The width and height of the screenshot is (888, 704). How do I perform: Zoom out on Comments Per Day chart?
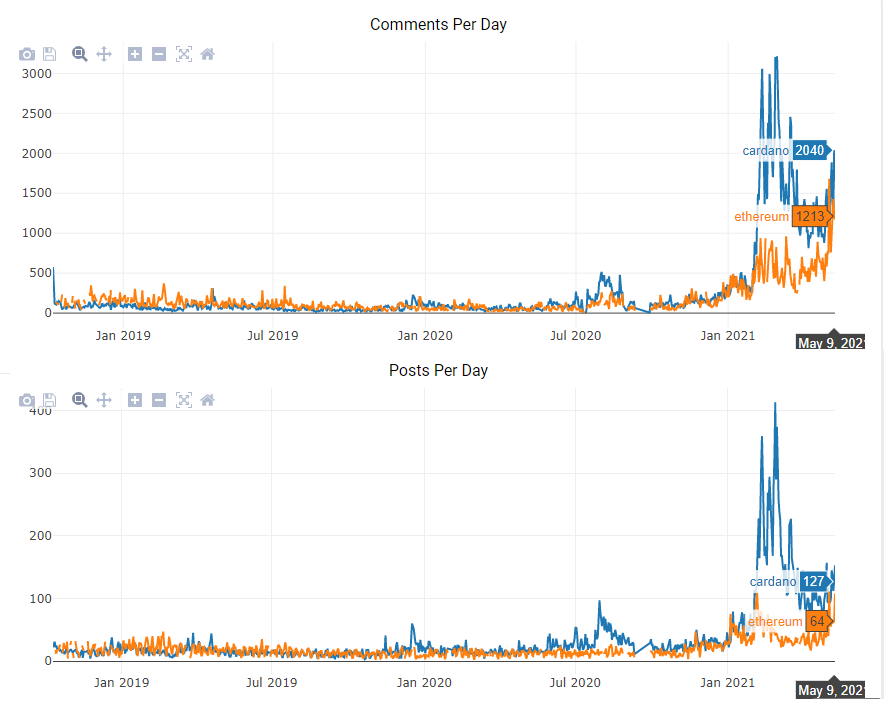pos(159,54)
